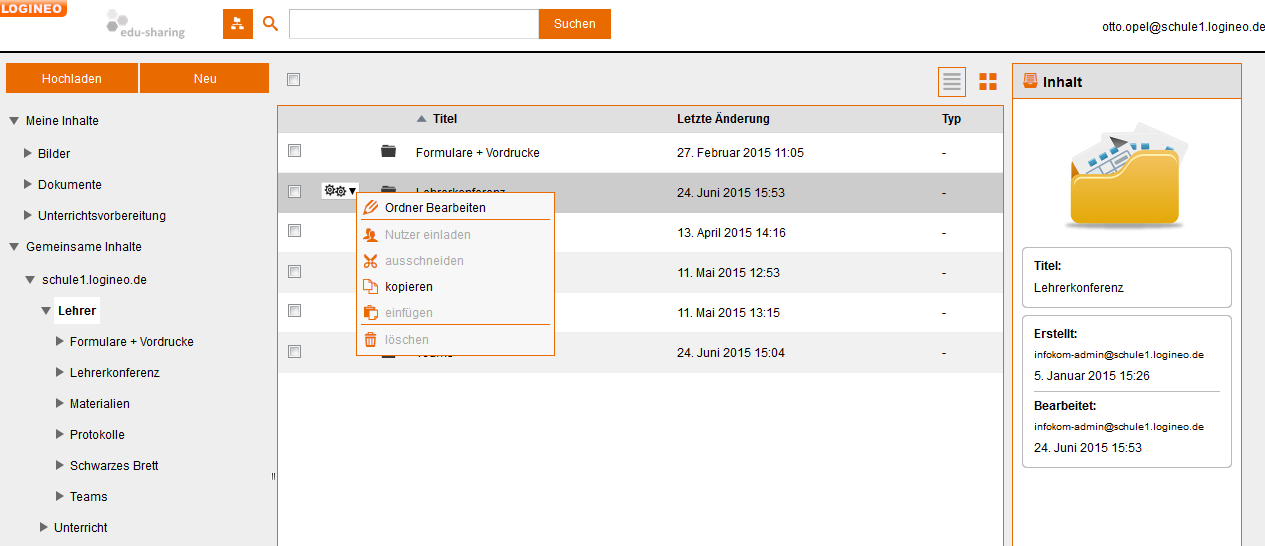Click clipboard icon beside einfügen
The image size is (1265, 546).
(x=371, y=313)
